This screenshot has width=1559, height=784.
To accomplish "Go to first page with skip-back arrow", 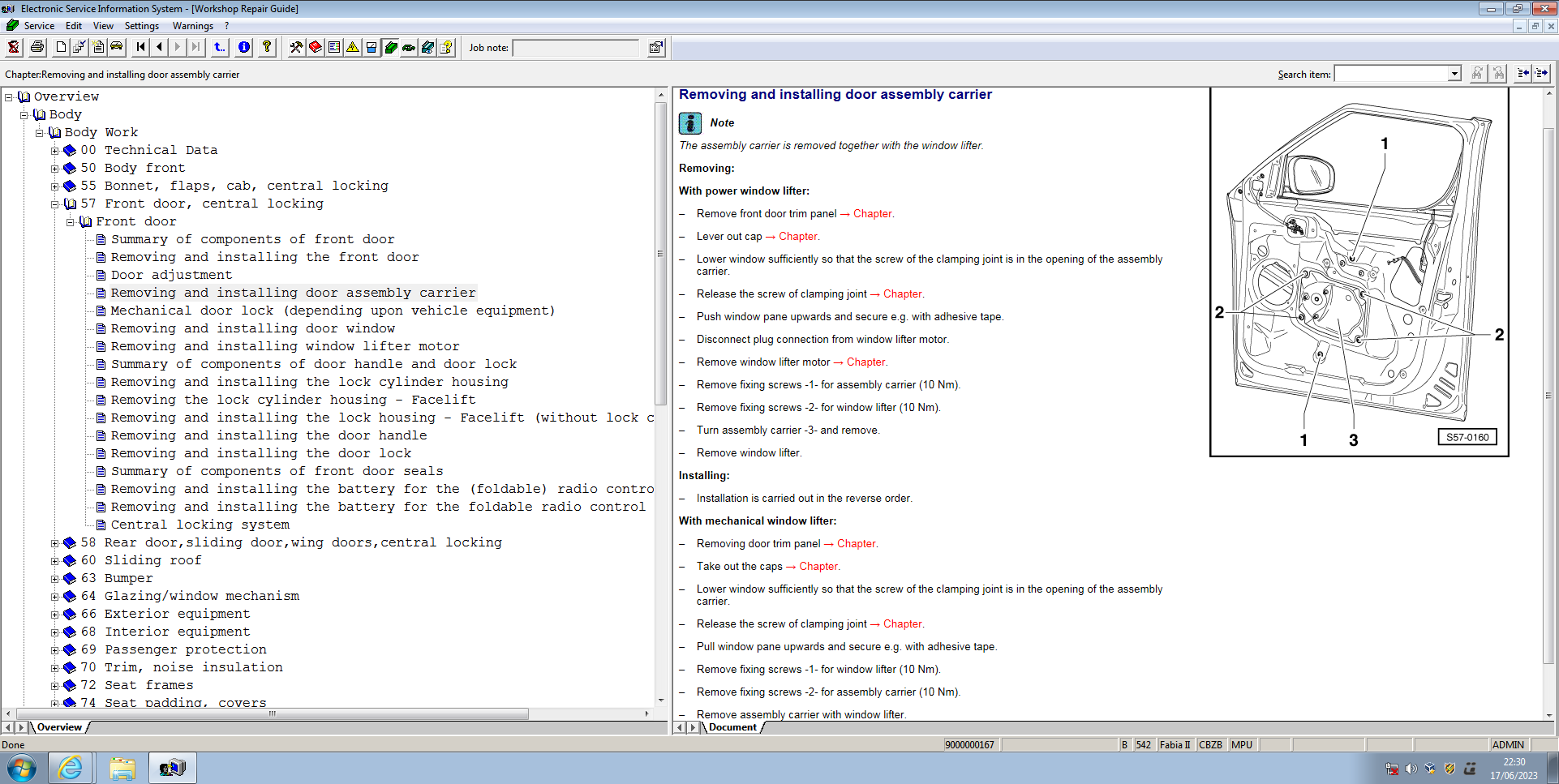I will [141, 47].
